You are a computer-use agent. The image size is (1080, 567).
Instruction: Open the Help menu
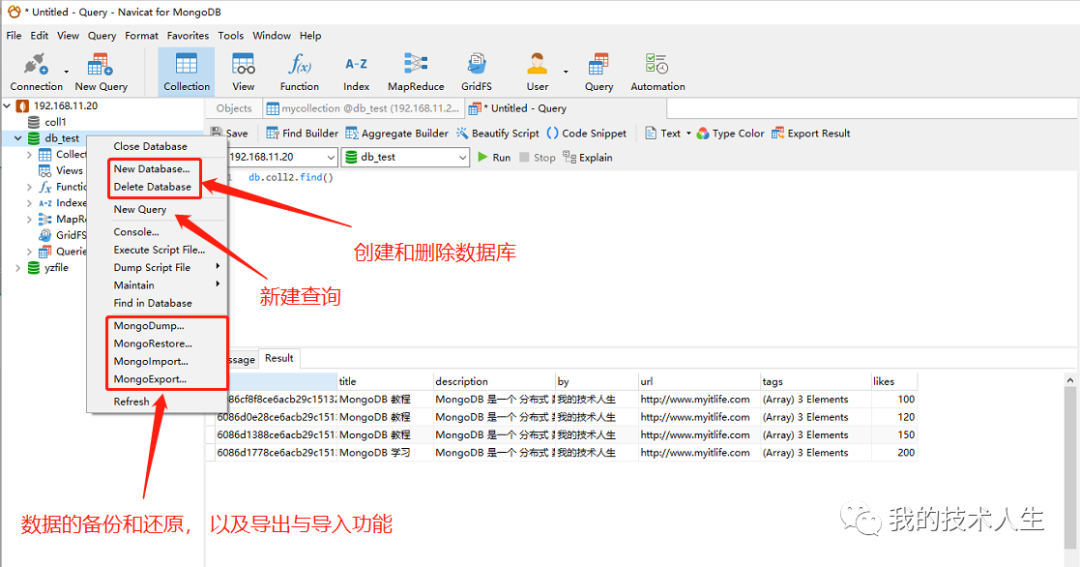(310, 35)
